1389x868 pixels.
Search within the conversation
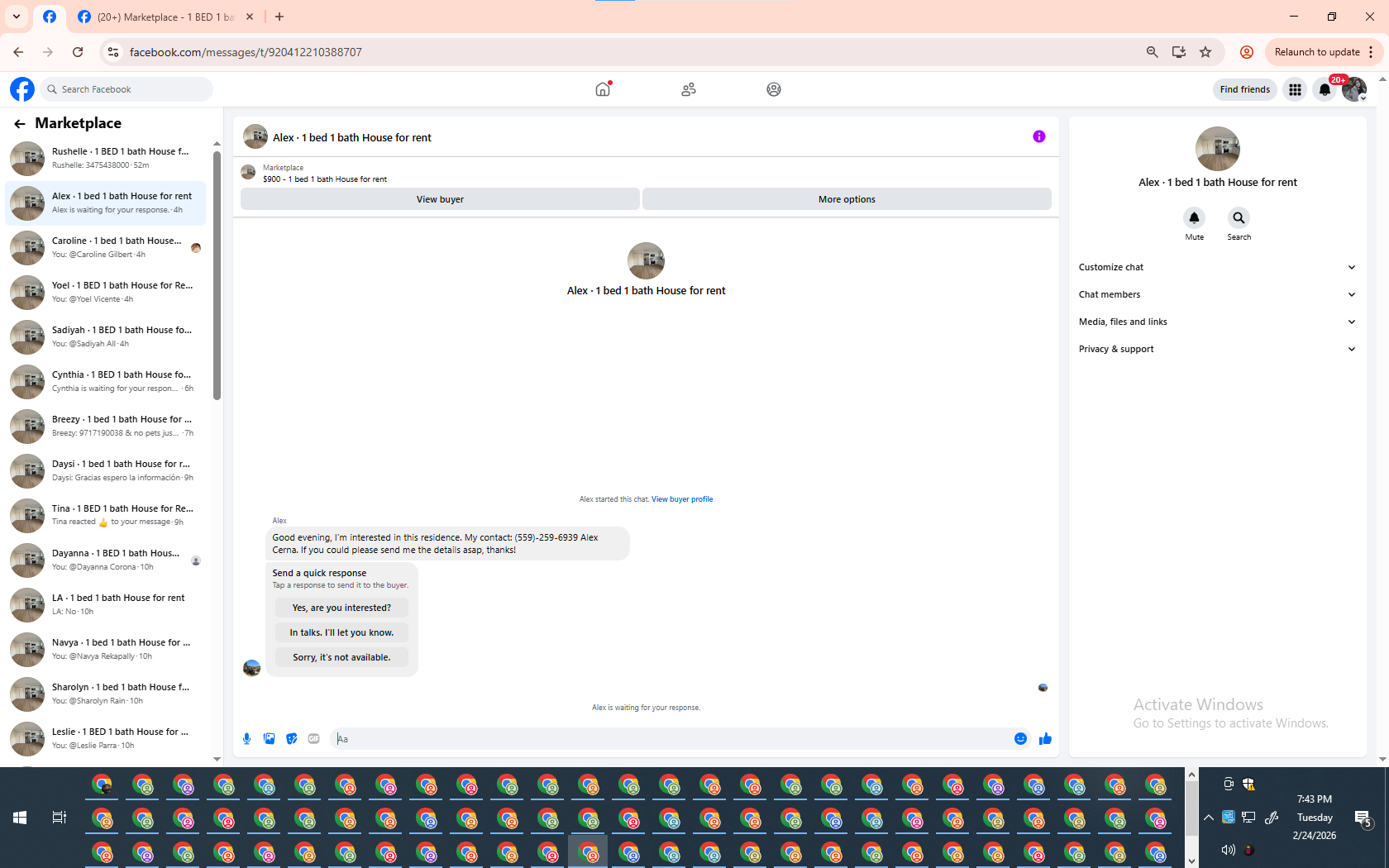[1239, 218]
